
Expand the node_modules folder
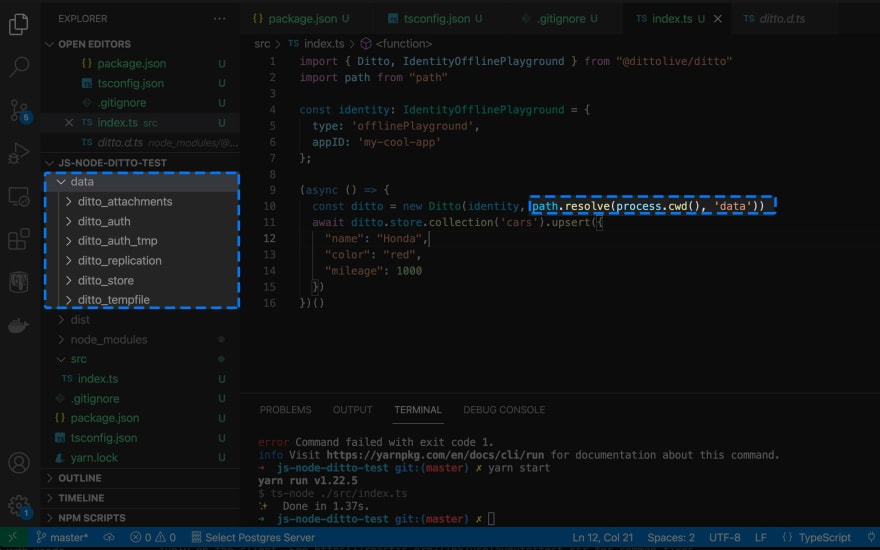[140, 340]
